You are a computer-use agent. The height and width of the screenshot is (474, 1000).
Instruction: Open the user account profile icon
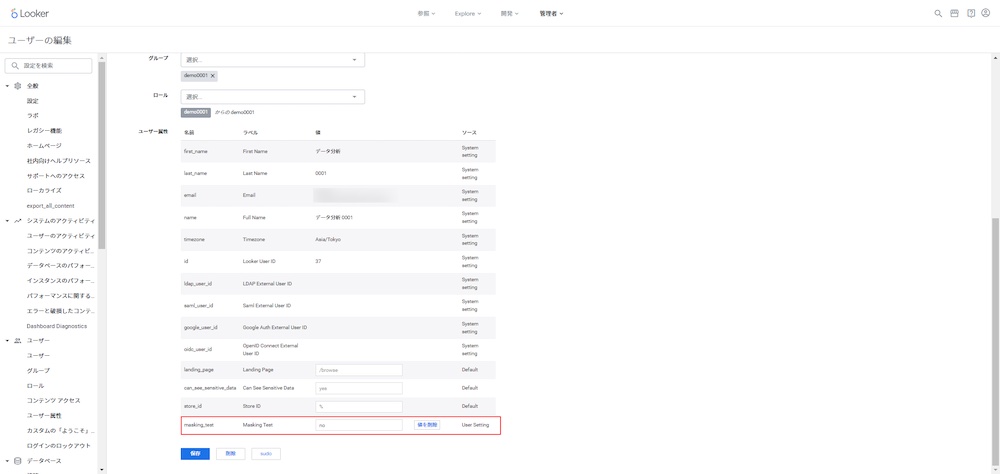click(987, 14)
